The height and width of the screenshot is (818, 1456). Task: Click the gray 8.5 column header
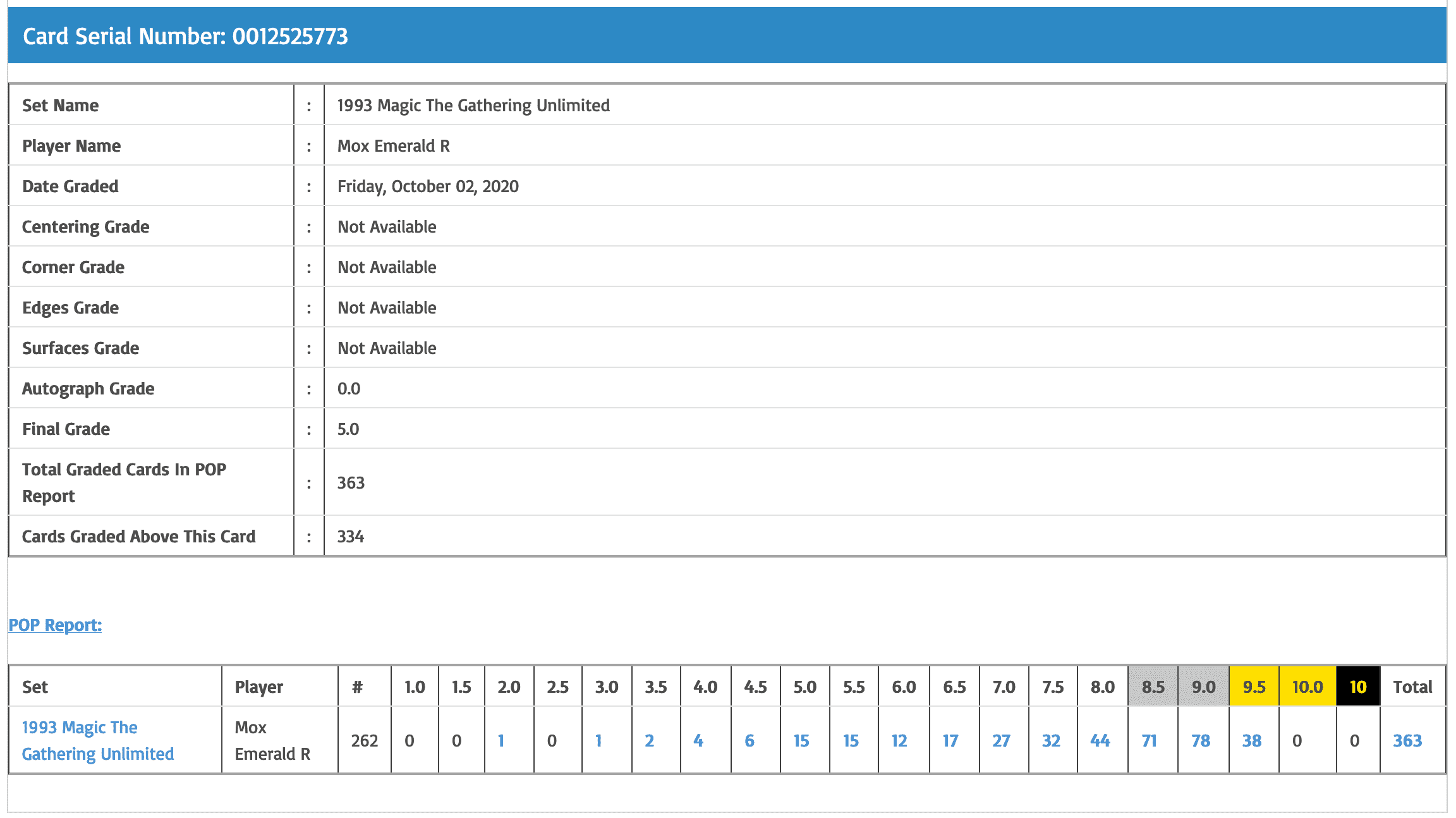[1153, 687]
